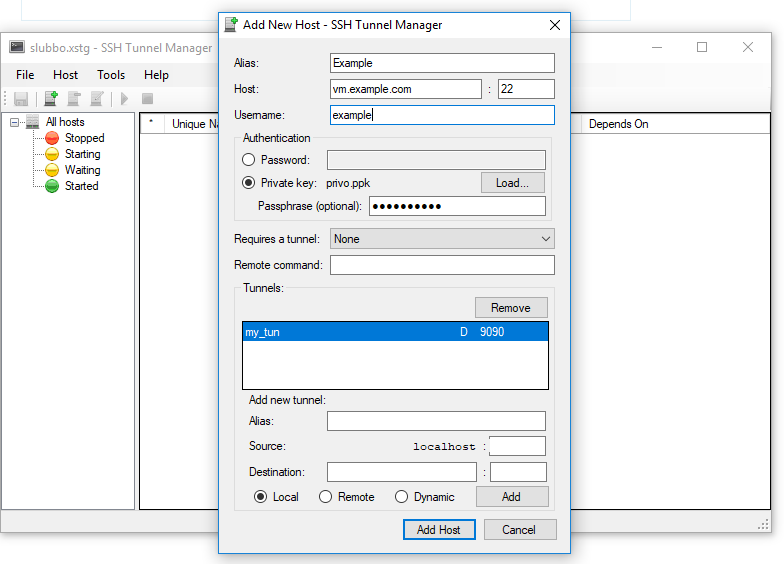784x564 pixels.
Task: Click the Source port field after localhost
Action: click(x=517, y=446)
